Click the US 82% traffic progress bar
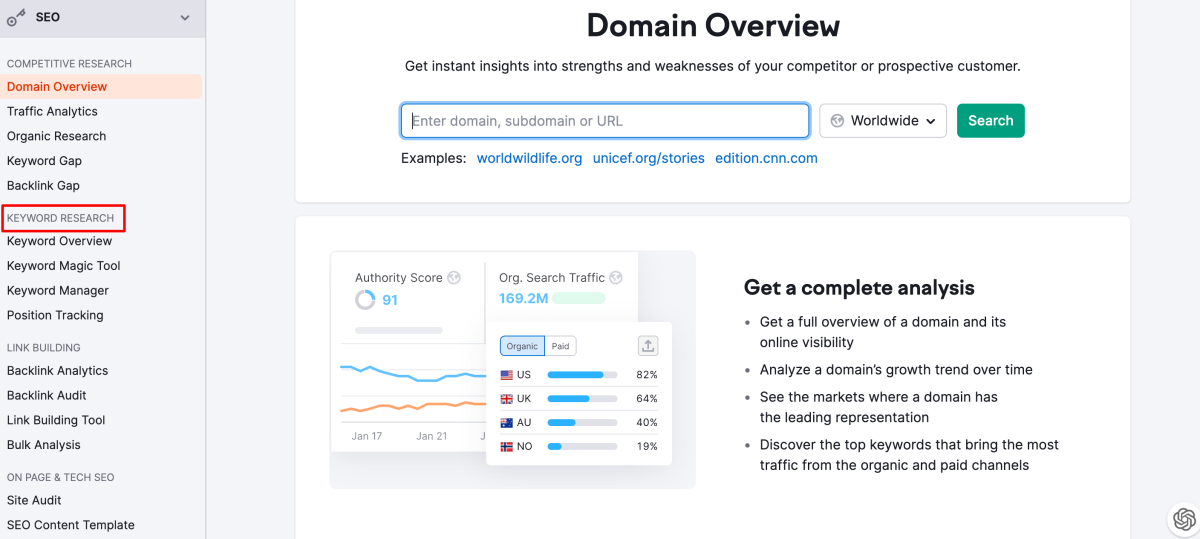 pyautogui.click(x=581, y=375)
